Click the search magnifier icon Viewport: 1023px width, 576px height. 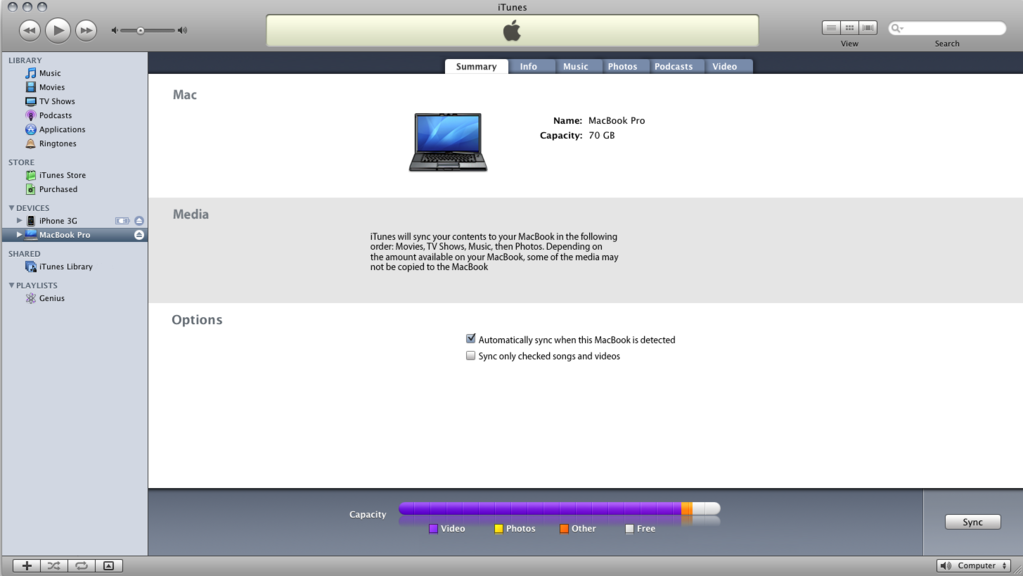coord(897,28)
